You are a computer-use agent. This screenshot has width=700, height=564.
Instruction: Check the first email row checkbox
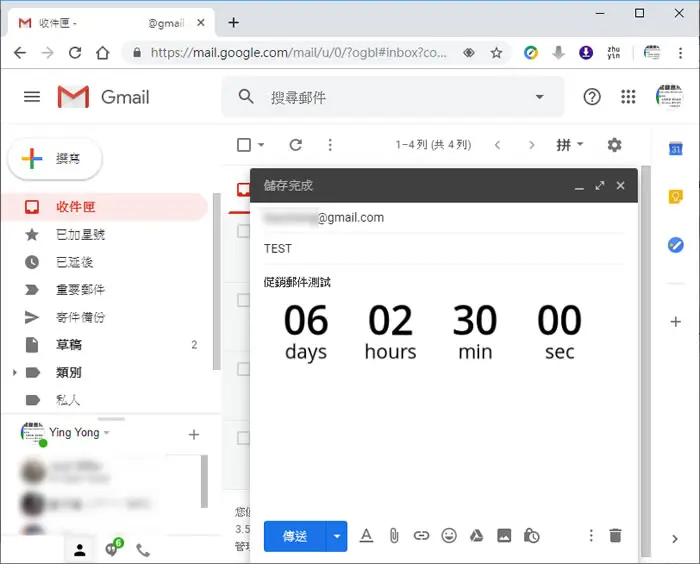click(x=243, y=231)
